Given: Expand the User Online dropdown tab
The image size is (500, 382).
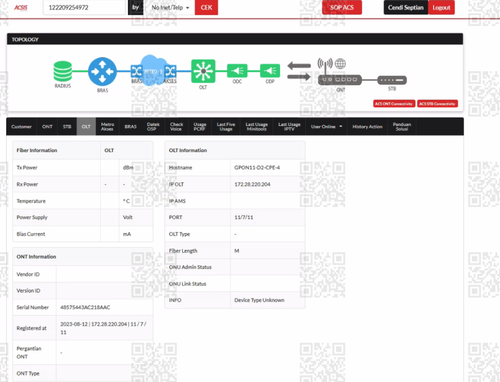Looking at the screenshot, I should 327,127.
